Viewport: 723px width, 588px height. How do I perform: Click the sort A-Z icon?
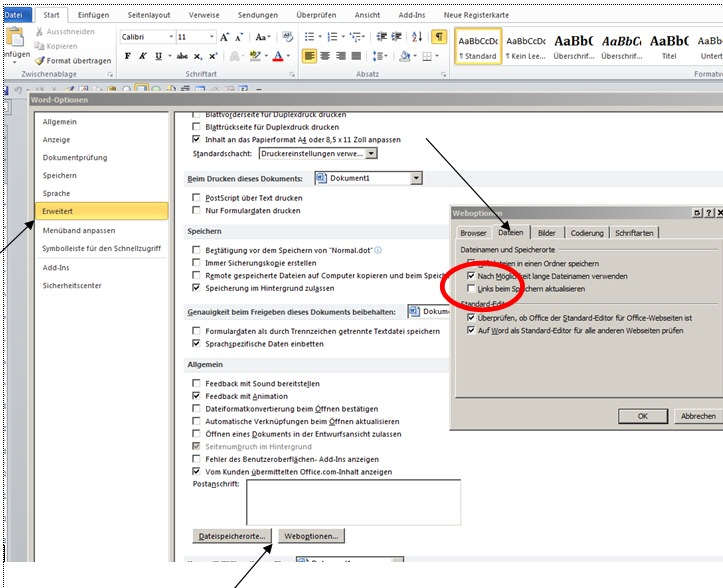pyautogui.click(x=417, y=36)
